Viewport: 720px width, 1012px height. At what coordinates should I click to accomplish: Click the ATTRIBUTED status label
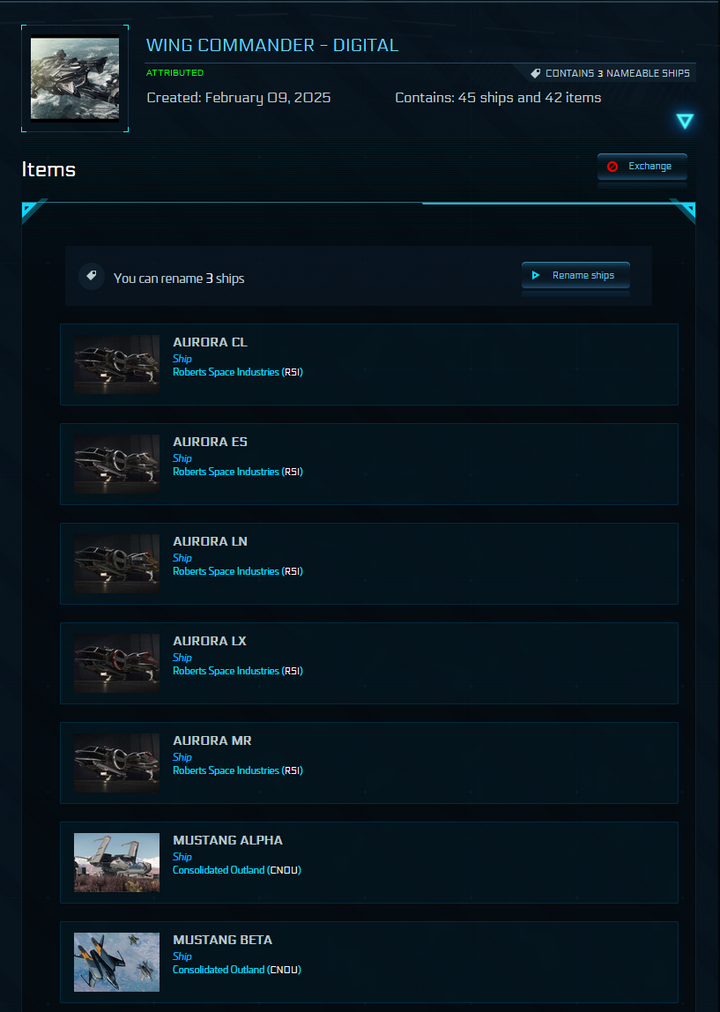[x=175, y=73]
